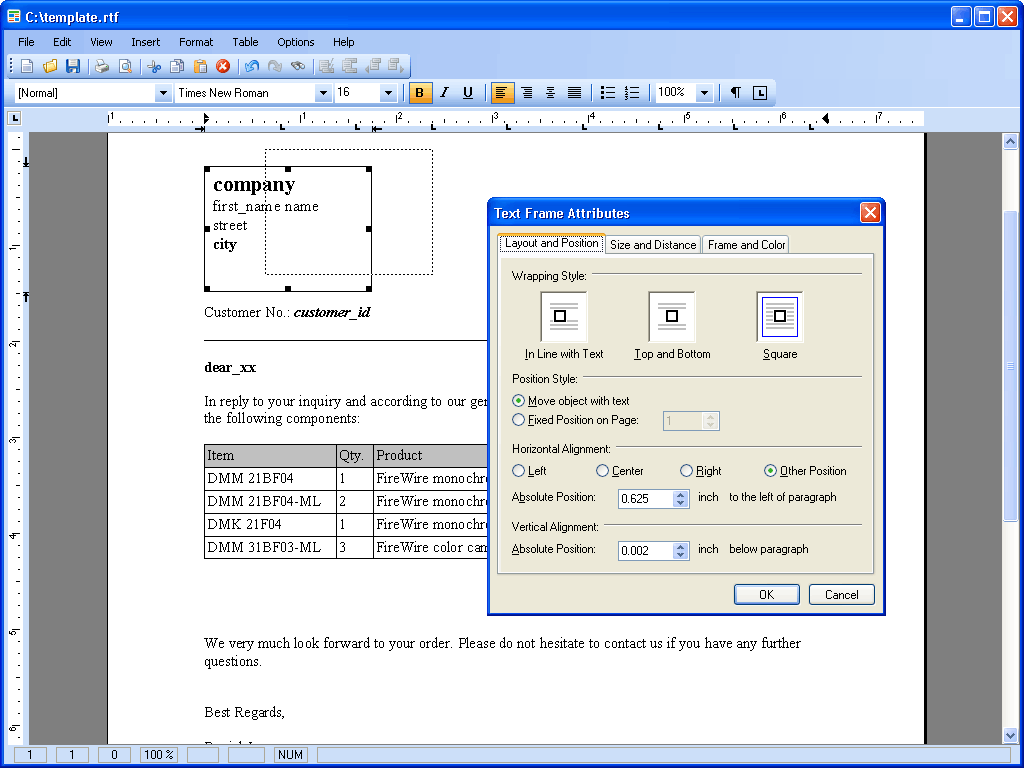Viewport: 1024px width, 768px height.
Task: Cancel the Text Frame Attributes dialog
Action: (x=841, y=594)
